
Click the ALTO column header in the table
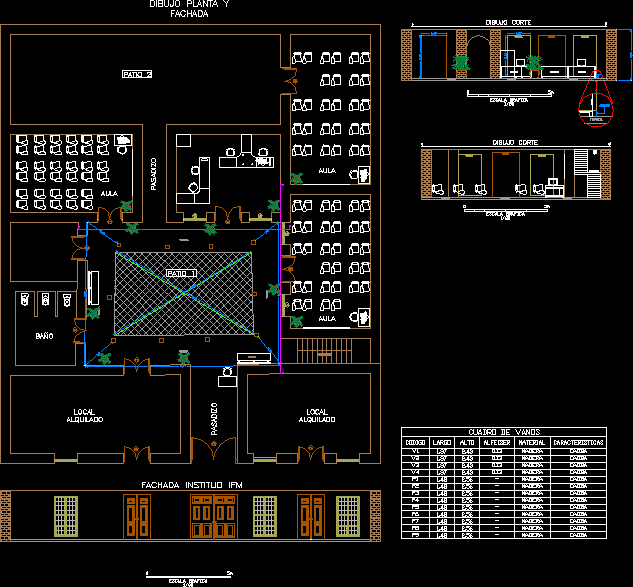click(x=466, y=441)
